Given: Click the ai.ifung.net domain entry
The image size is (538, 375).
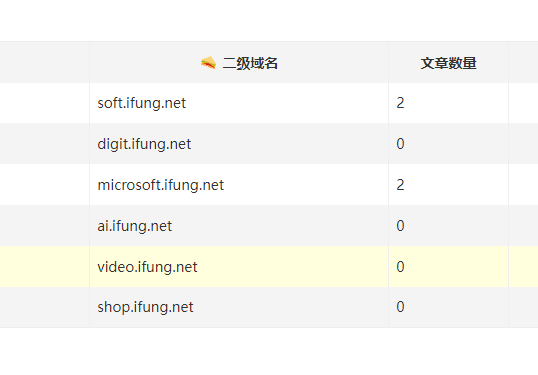Looking at the screenshot, I should click(134, 226).
